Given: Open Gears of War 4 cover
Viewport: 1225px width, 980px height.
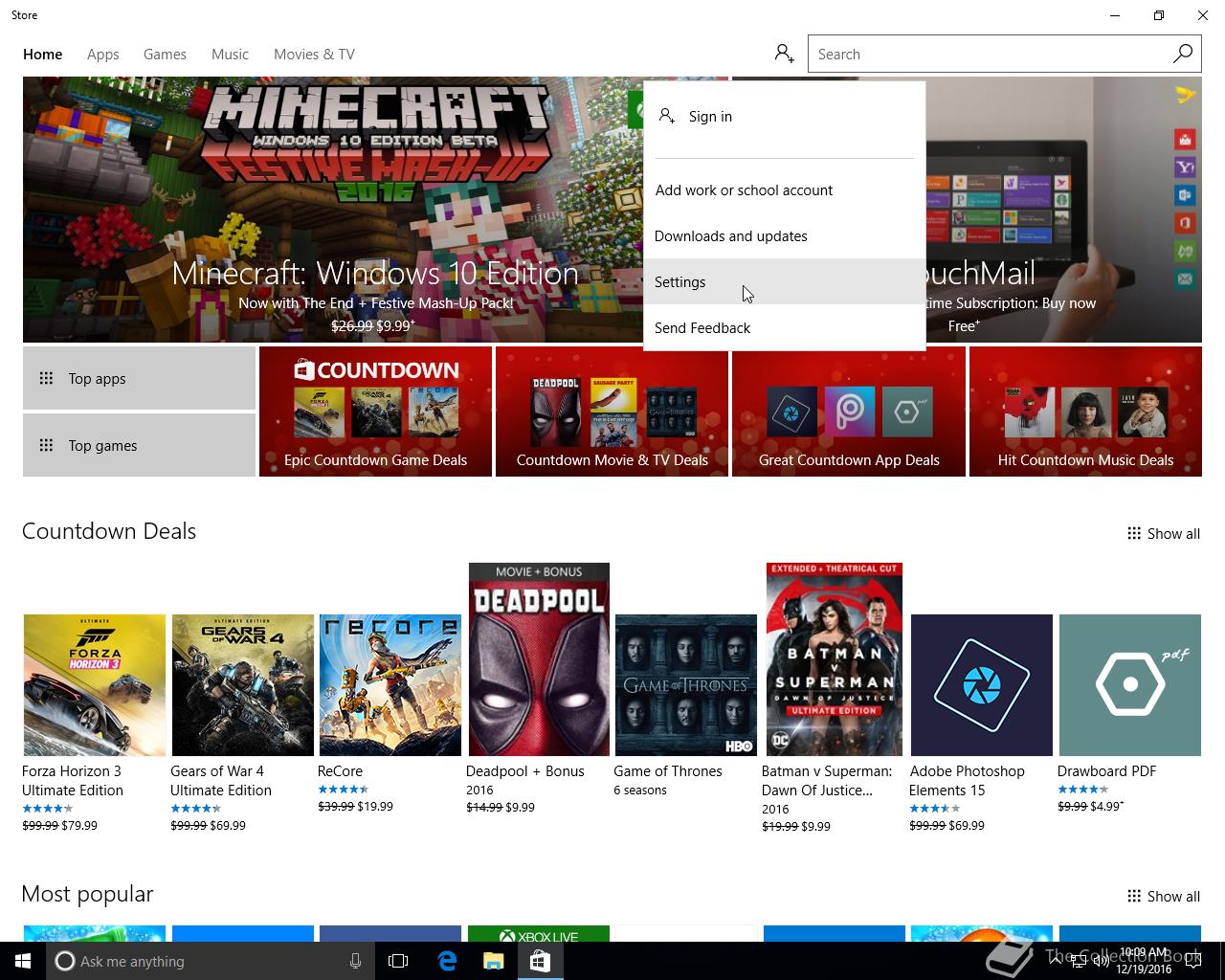Looking at the screenshot, I should coord(243,685).
